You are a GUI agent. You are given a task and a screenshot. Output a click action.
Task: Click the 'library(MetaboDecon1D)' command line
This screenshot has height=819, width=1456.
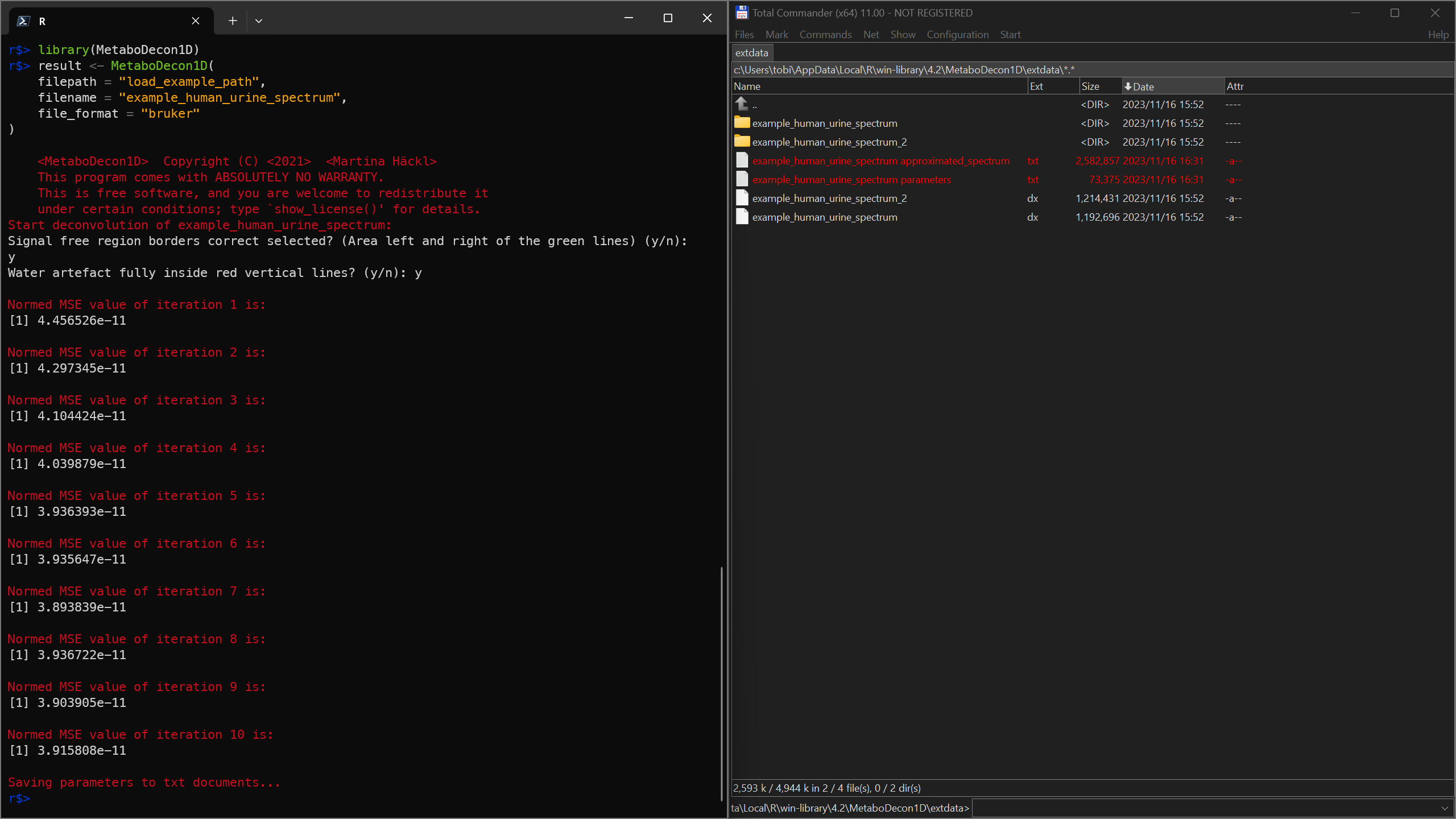[x=118, y=50]
